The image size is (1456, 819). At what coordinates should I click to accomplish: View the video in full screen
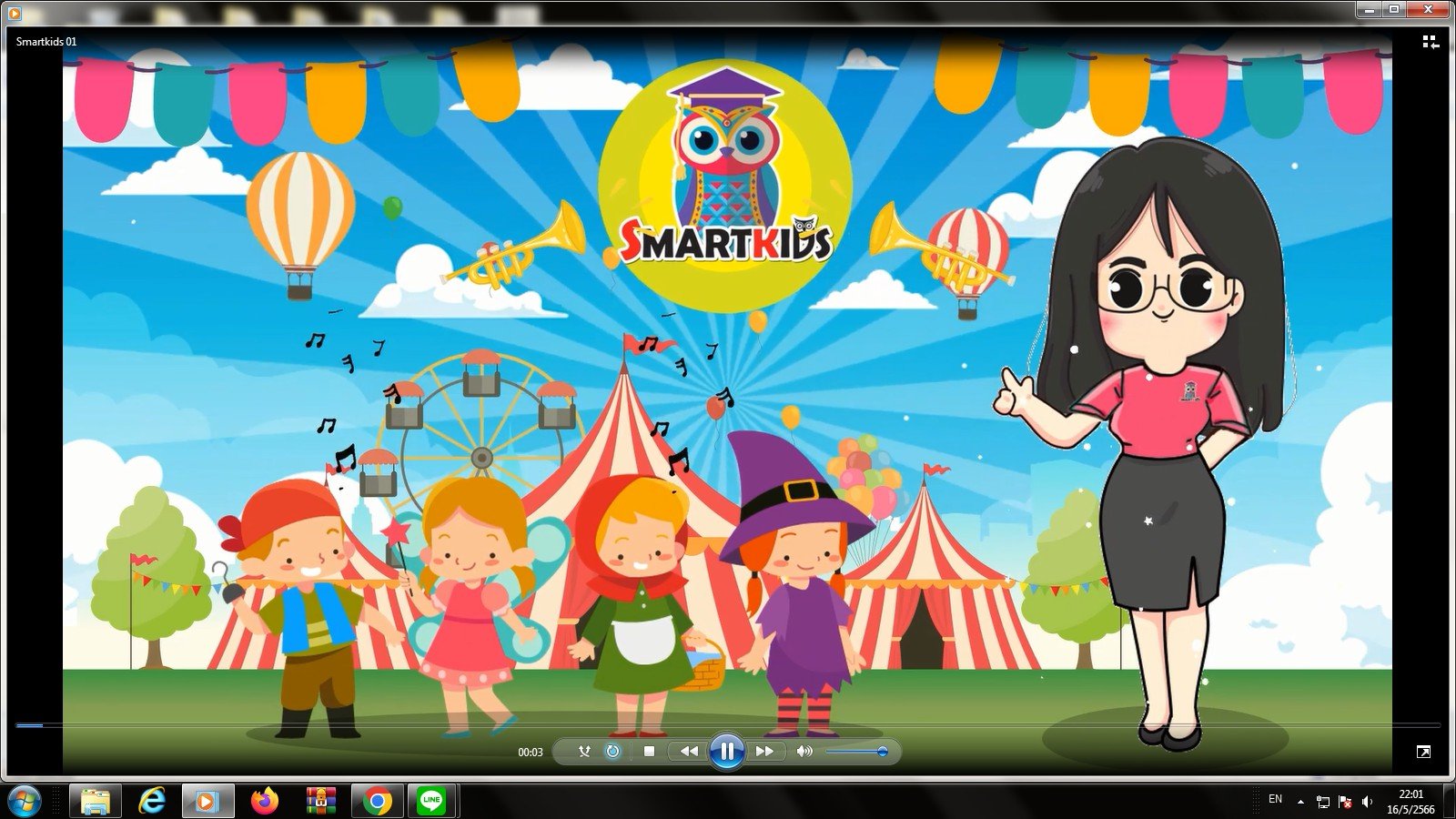(x=1424, y=752)
